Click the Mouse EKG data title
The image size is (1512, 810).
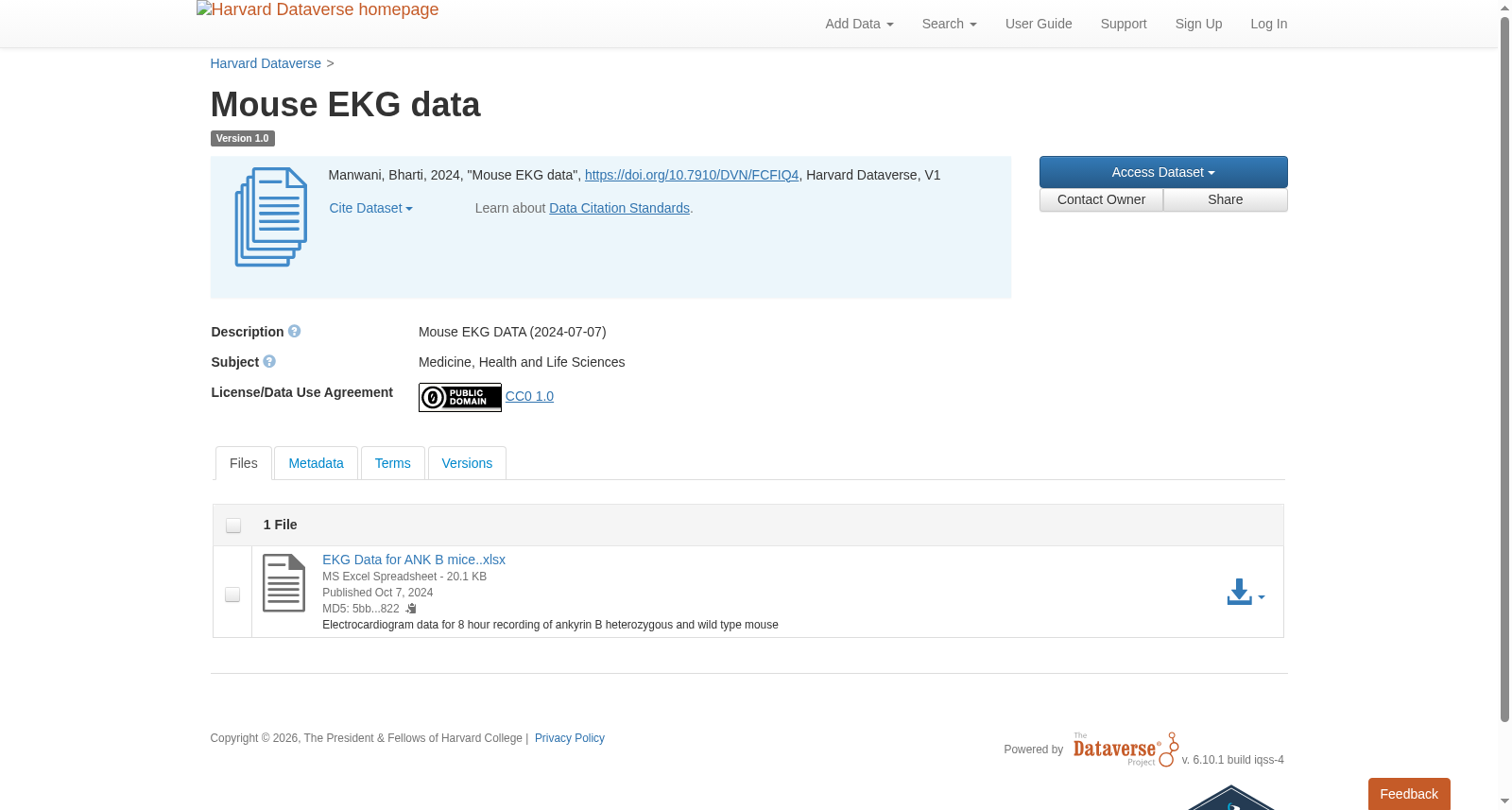point(345,104)
